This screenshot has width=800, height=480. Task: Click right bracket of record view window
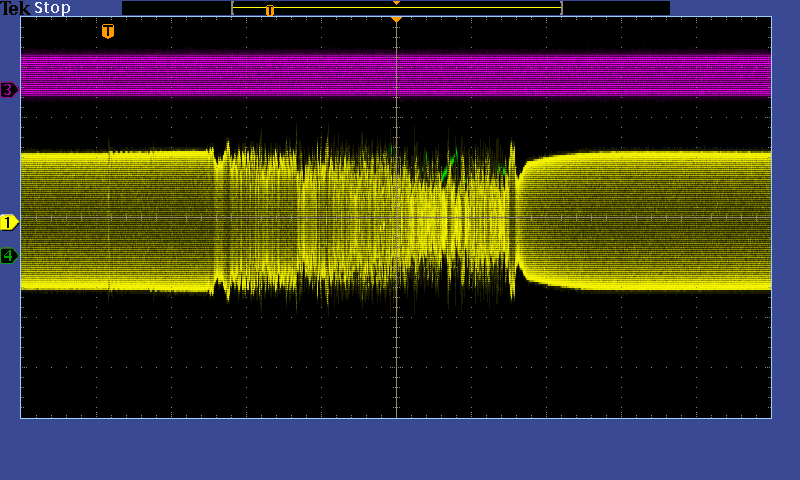(x=561, y=8)
